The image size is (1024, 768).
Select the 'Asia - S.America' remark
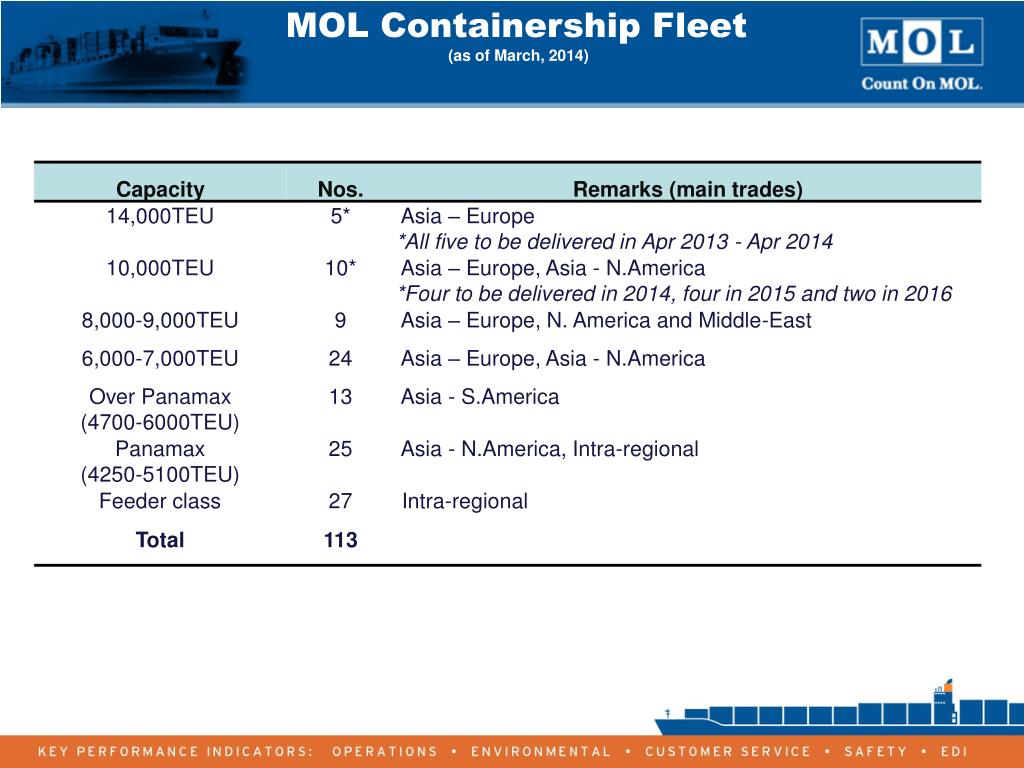(480, 396)
